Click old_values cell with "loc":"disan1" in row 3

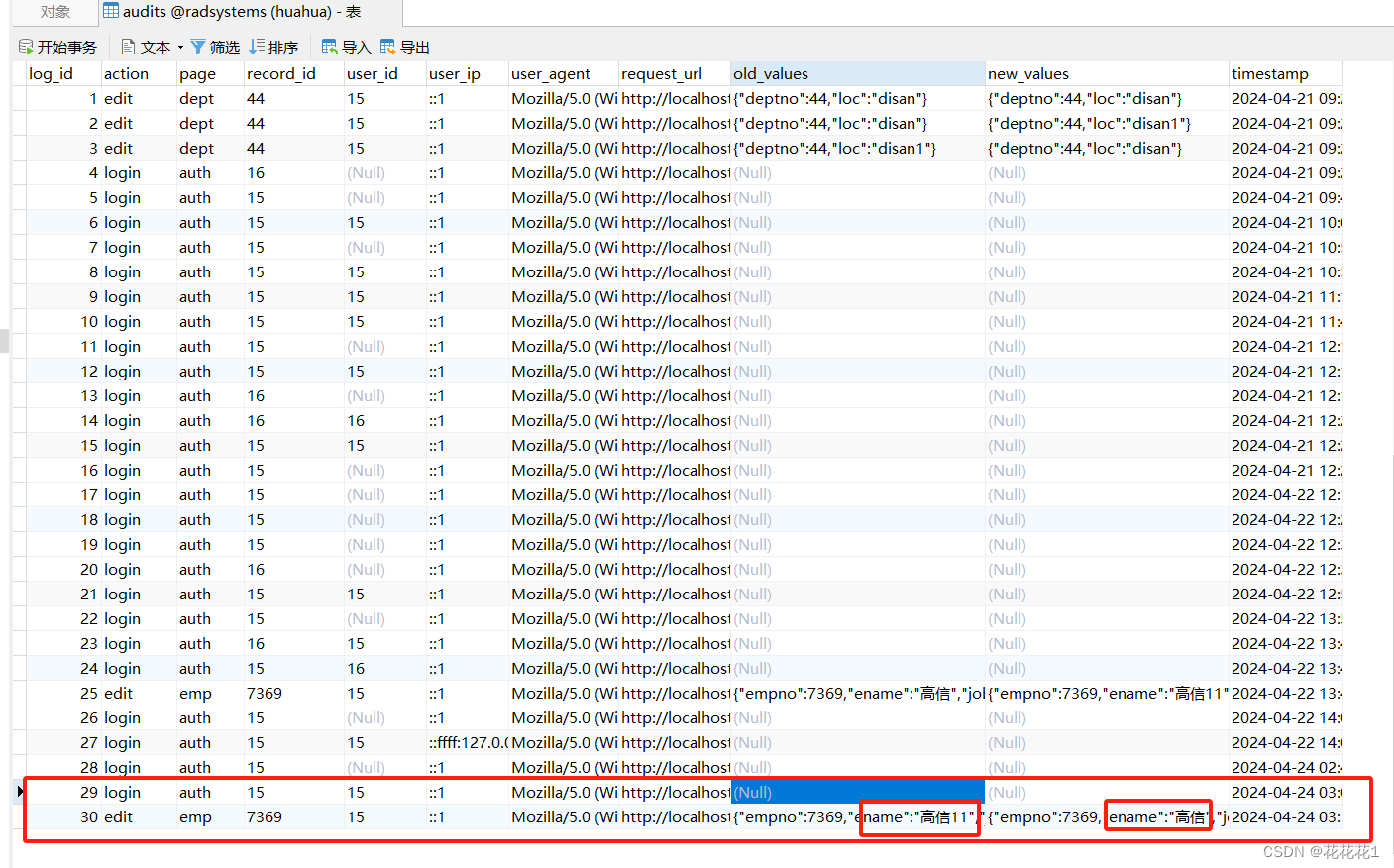point(858,148)
